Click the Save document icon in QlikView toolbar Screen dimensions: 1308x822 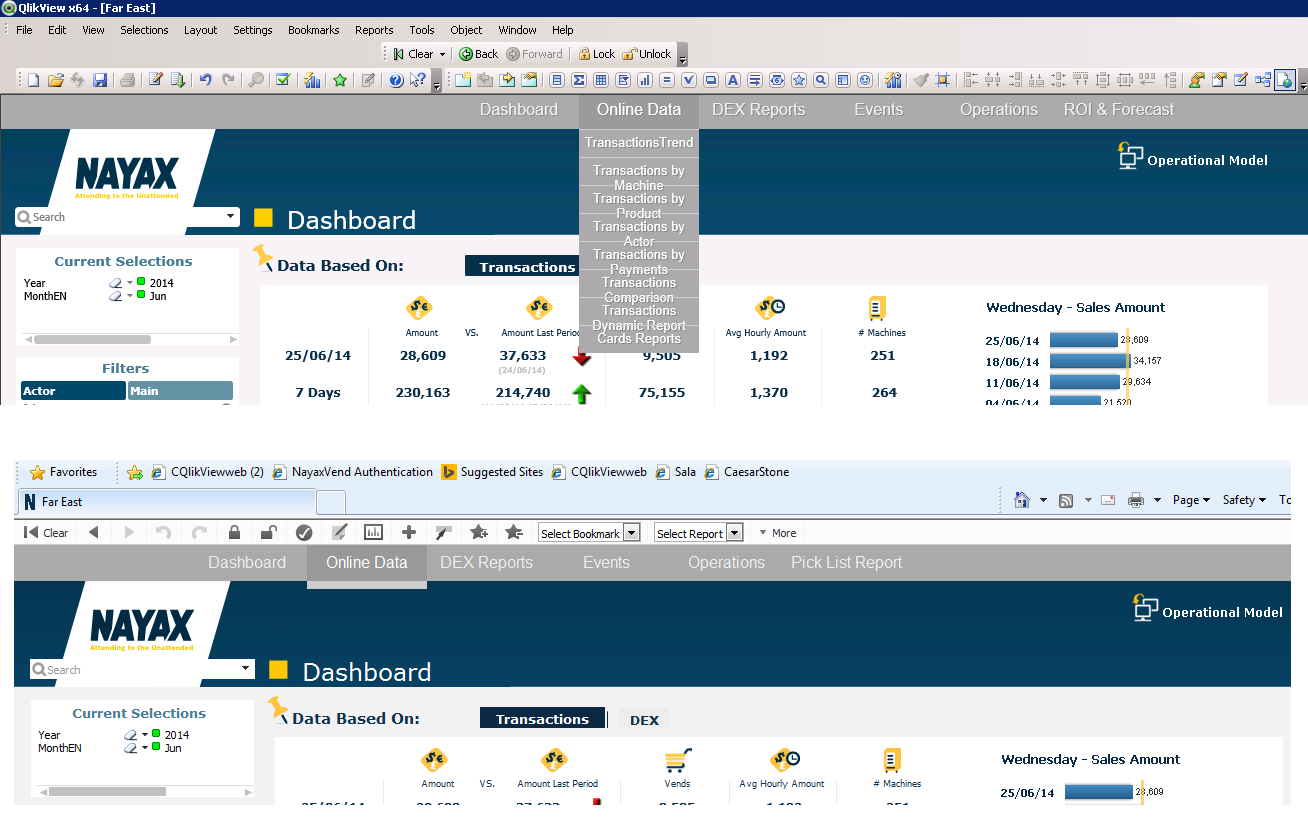[x=100, y=81]
